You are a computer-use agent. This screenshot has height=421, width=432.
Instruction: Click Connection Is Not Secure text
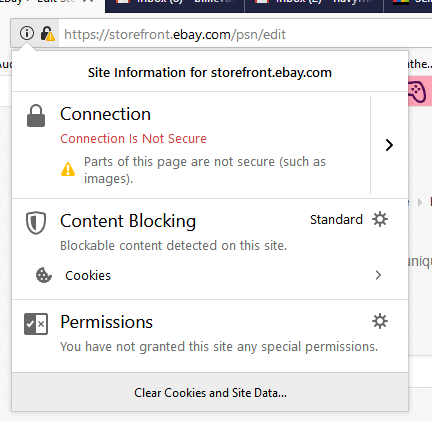133,139
